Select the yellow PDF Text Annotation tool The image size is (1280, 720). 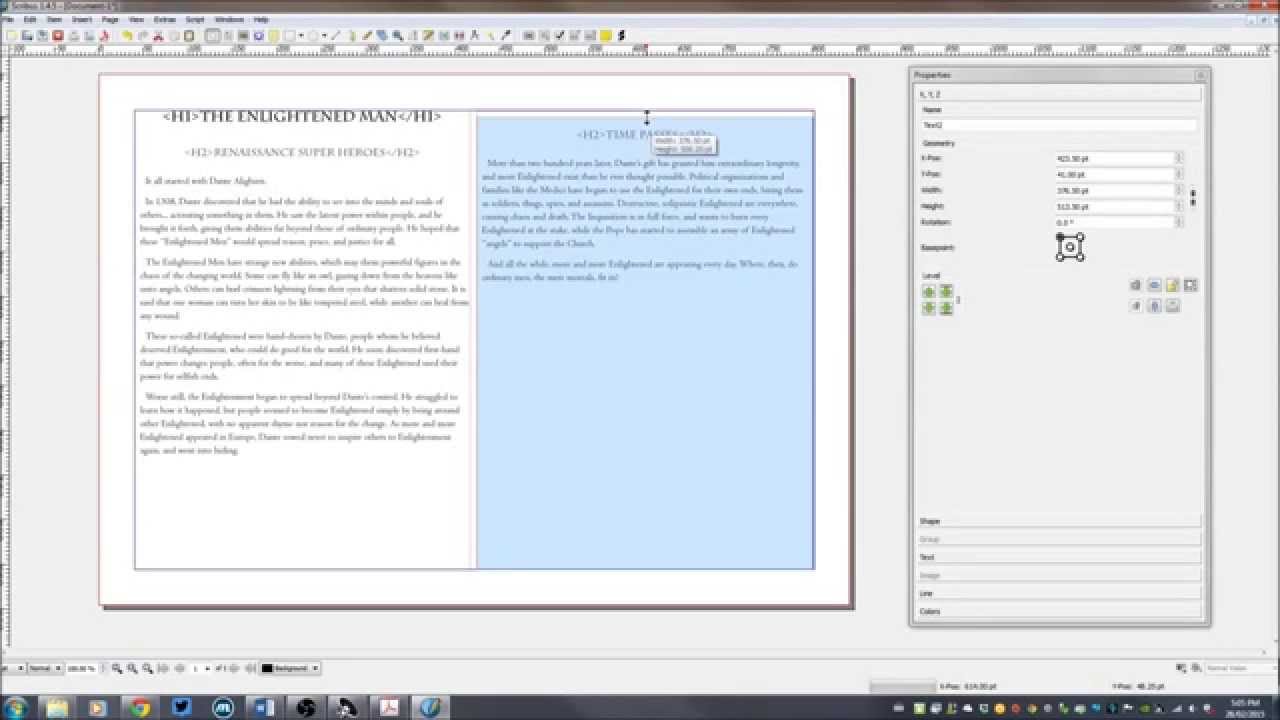pos(605,35)
